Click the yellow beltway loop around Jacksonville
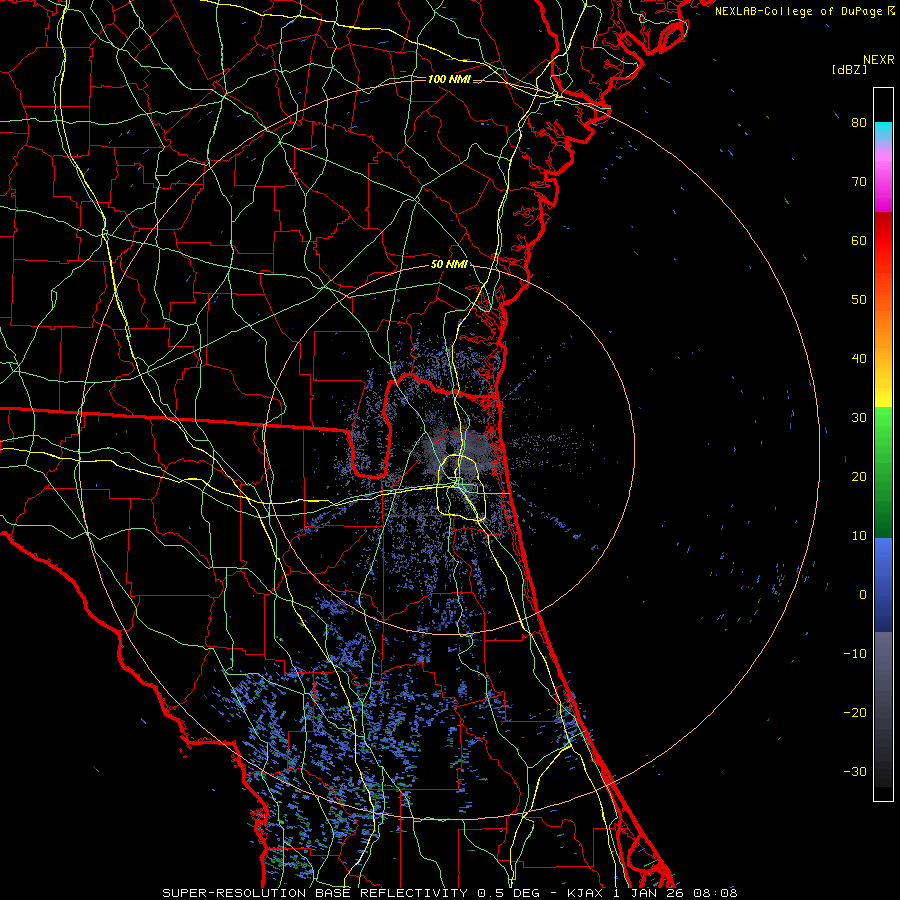 pyautogui.click(x=462, y=487)
